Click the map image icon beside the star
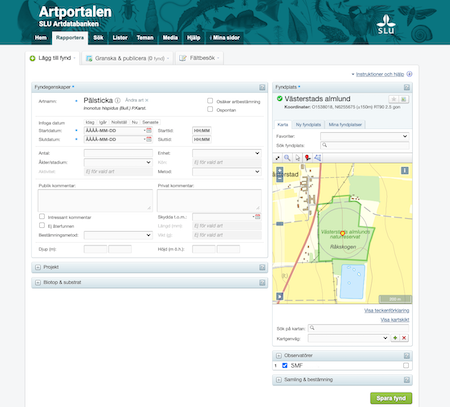 click(404, 99)
